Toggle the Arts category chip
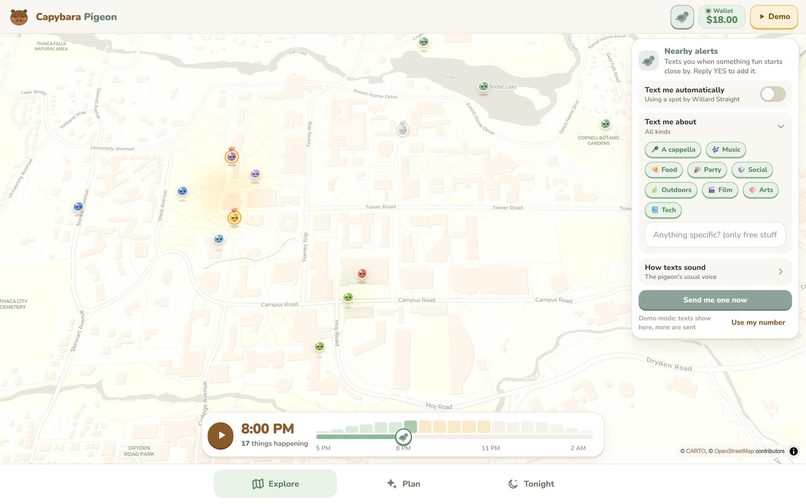806x504 pixels. pyautogui.click(x=761, y=190)
